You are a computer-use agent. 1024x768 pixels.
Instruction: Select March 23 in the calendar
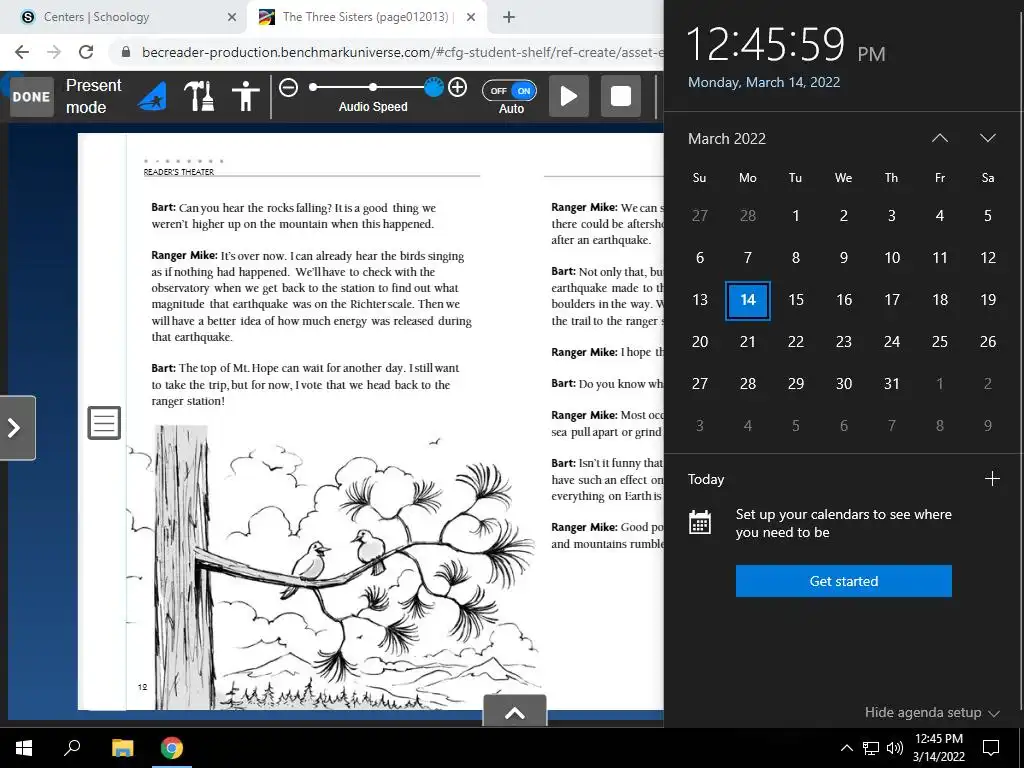[844, 342]
